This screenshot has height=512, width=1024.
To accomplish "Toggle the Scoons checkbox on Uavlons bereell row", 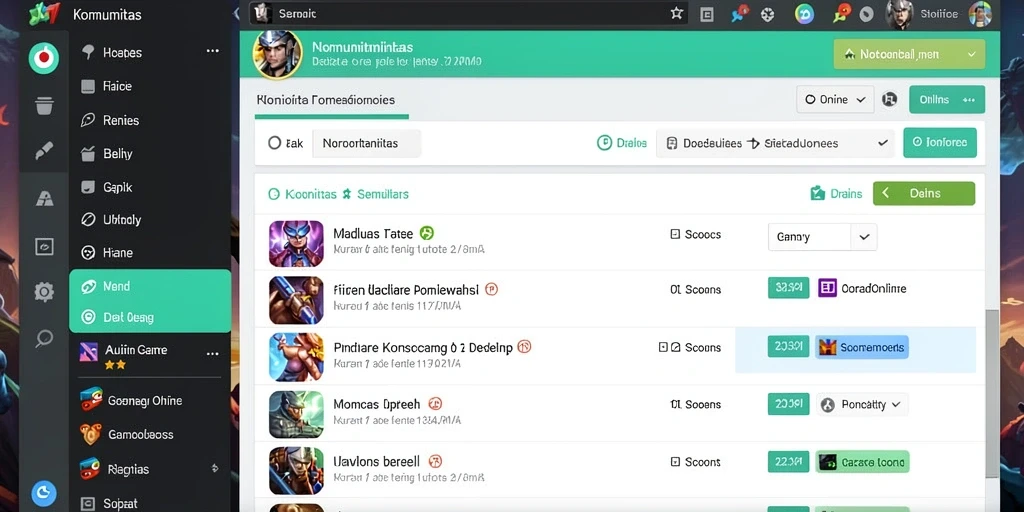I will click(x=675, y=462).
